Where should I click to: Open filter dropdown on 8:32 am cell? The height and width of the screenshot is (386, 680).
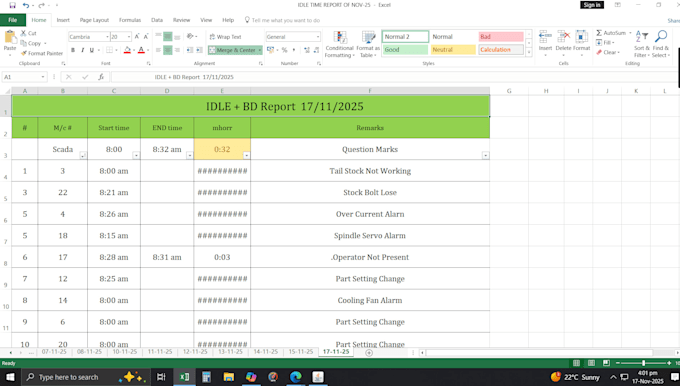190,156
